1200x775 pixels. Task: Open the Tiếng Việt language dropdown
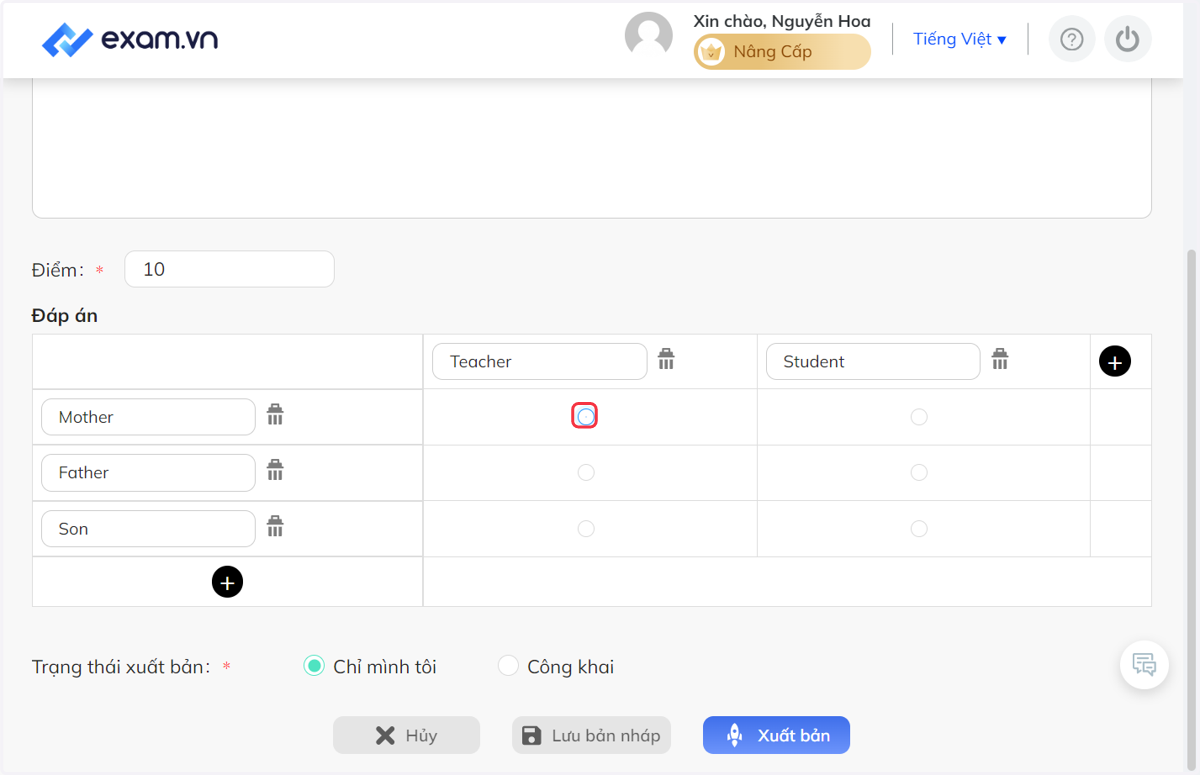(960, 39)
